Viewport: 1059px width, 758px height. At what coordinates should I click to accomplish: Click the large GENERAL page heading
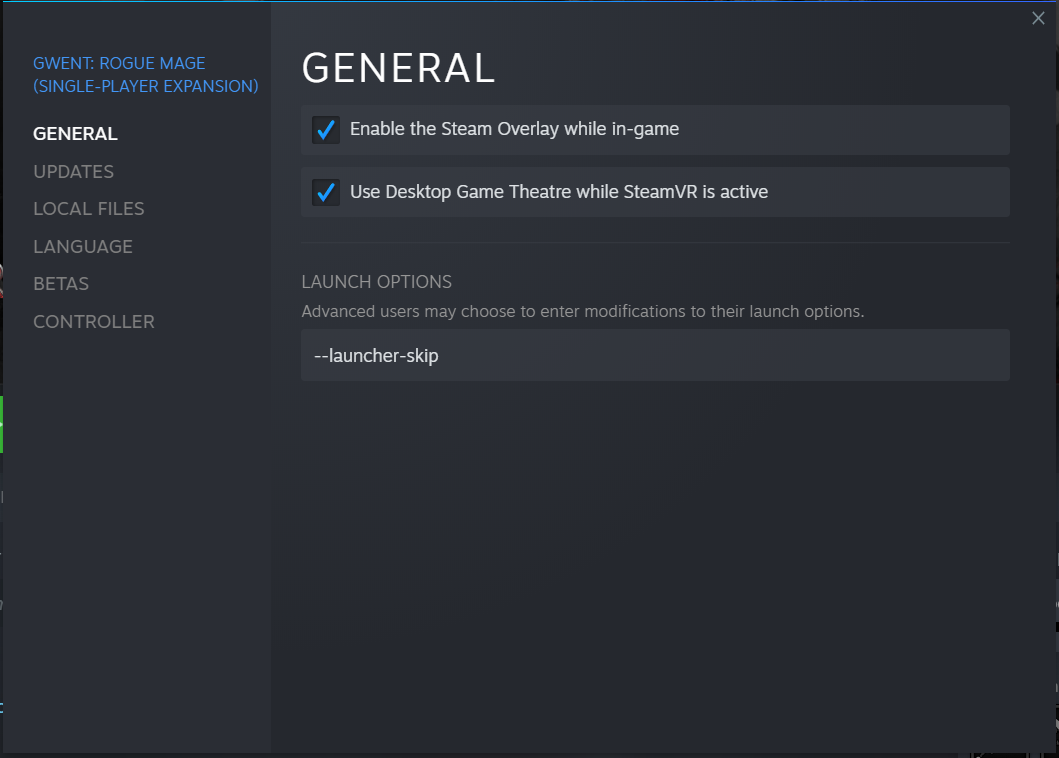[398, 68]
